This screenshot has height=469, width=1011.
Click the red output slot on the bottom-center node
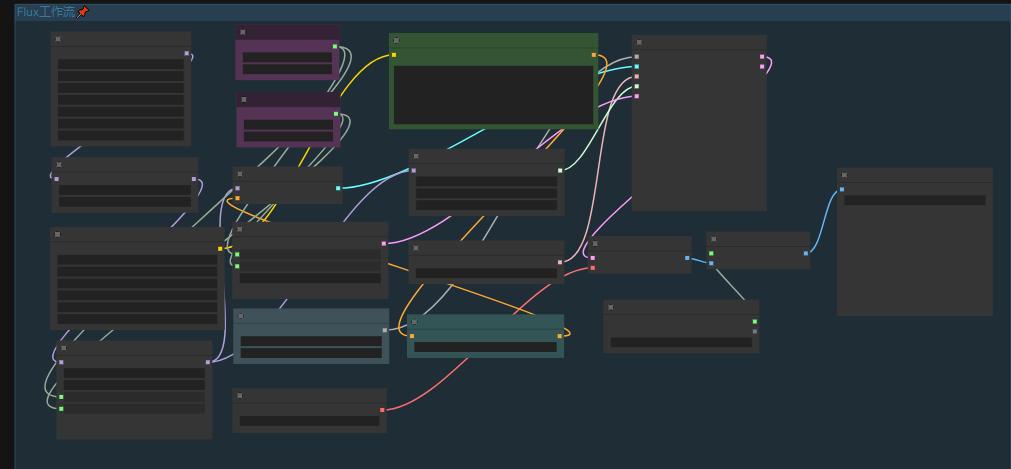point(382,410)
